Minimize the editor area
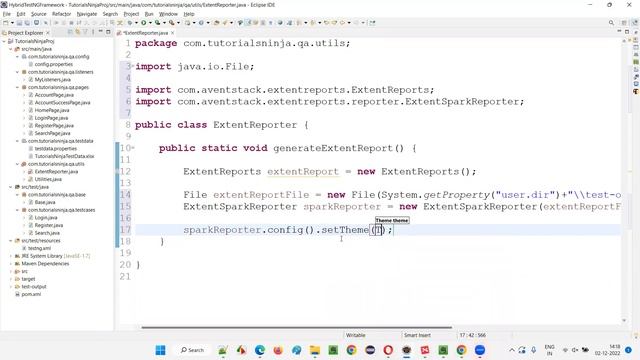The height and width of the screenshot is (360, 640). [619, 31]
